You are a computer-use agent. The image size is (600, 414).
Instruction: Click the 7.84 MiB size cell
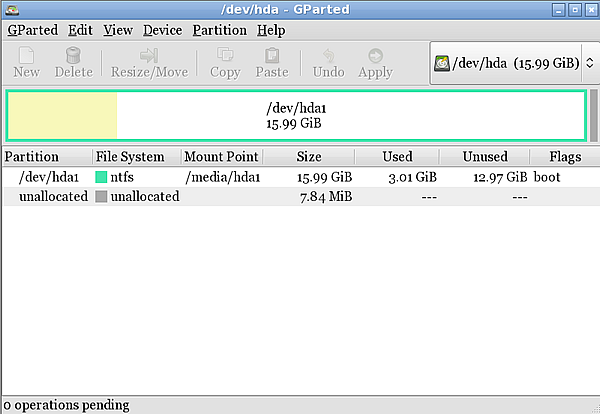click(x=326, y=197)
